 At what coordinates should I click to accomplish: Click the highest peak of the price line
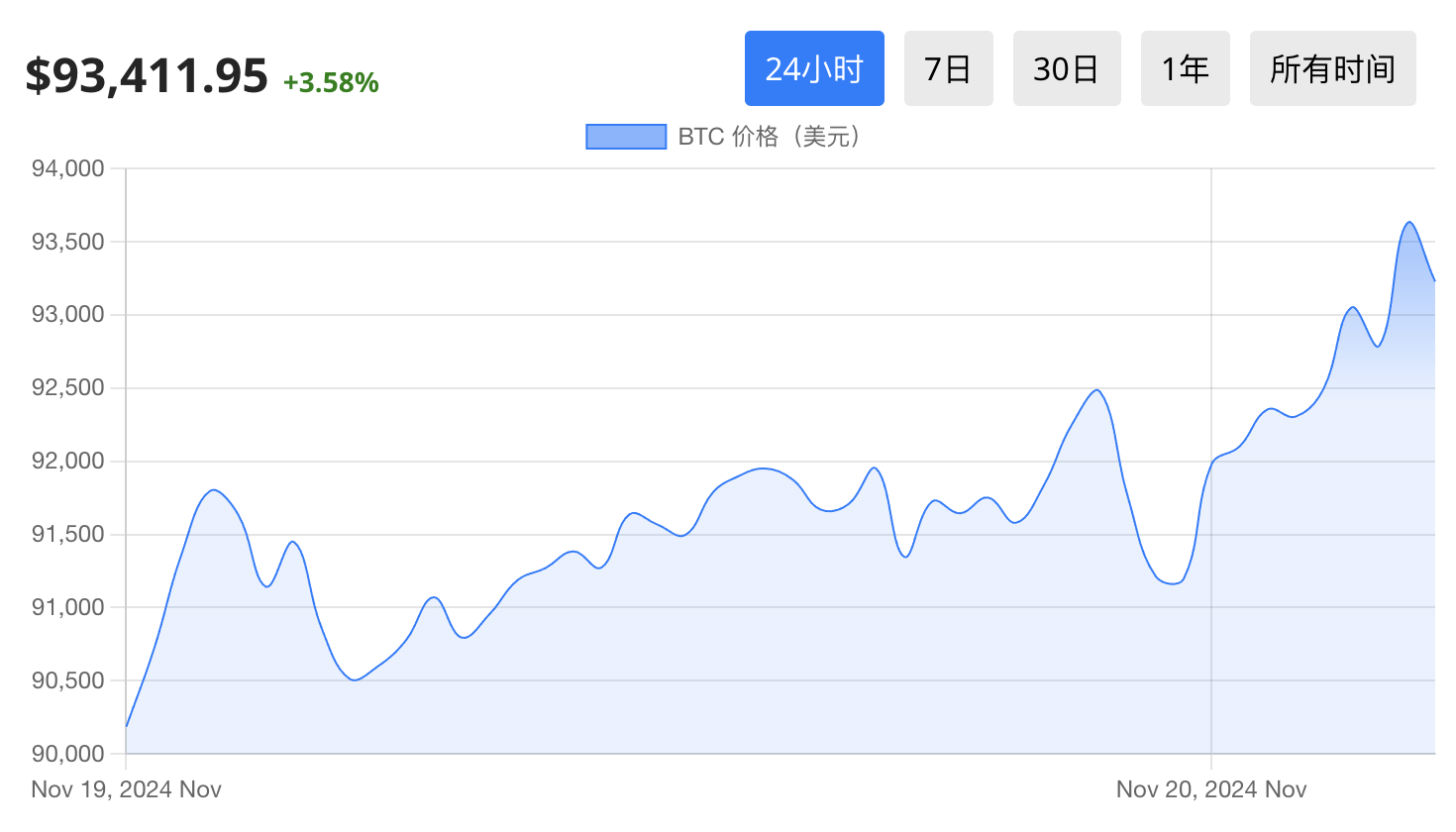(x=1409, y=222)
